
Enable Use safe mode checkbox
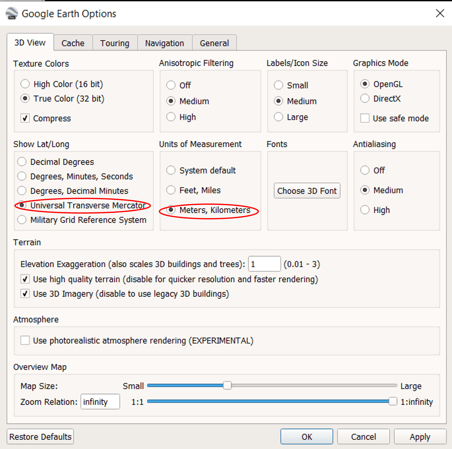click(x=365, y=118)
